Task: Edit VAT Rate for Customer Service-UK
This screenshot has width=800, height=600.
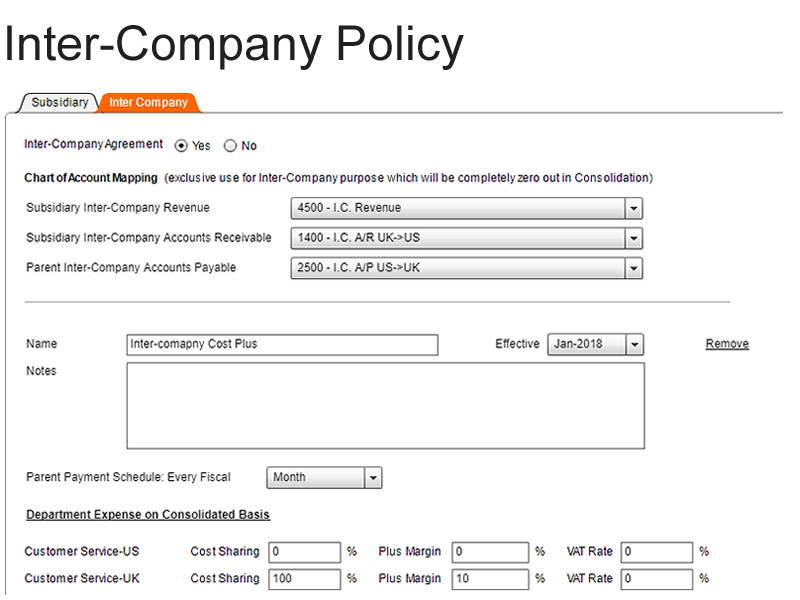Action: tap(656, 579)
